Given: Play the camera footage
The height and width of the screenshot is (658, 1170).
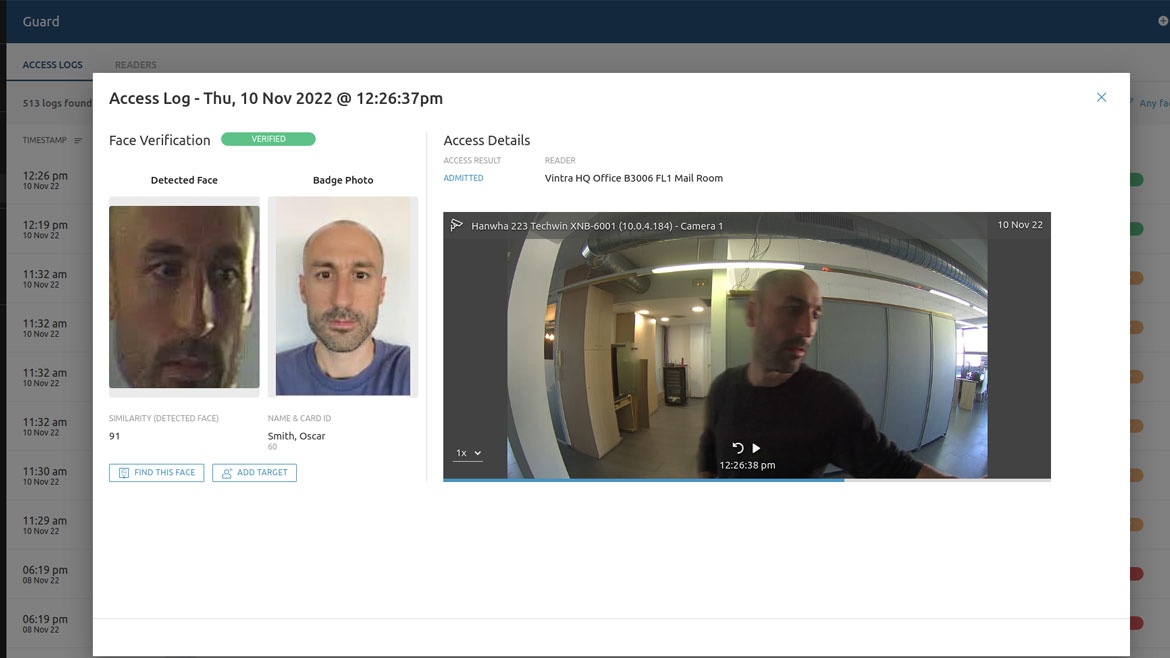Looking at the screenshot, I should (756, 448).
